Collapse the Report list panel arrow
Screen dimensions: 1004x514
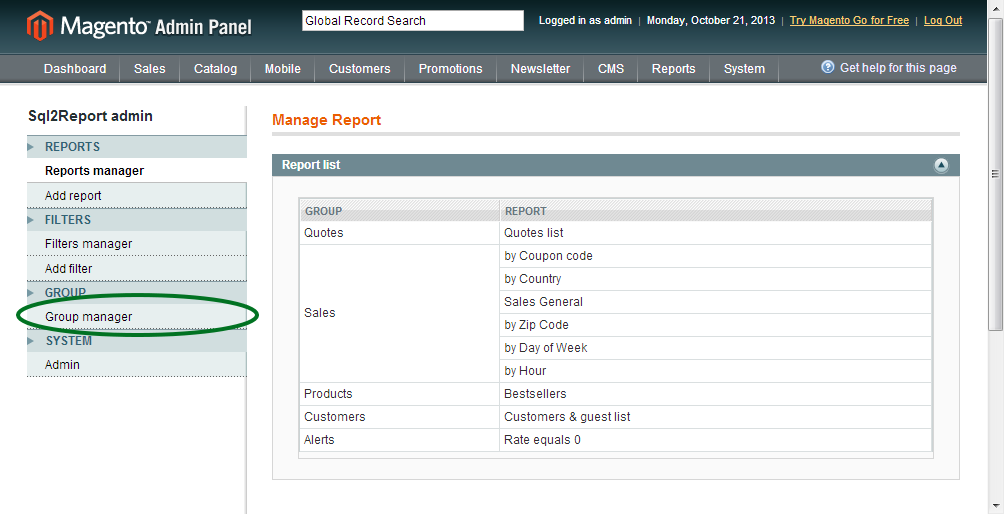coord(941,165)
